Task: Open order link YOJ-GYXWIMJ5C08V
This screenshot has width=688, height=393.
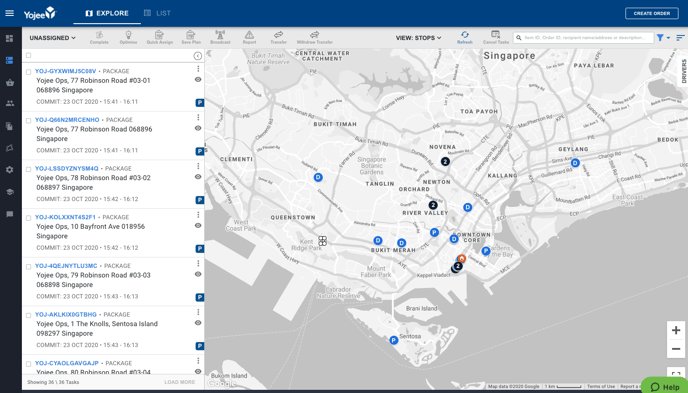Action: (x=65, y=71)
